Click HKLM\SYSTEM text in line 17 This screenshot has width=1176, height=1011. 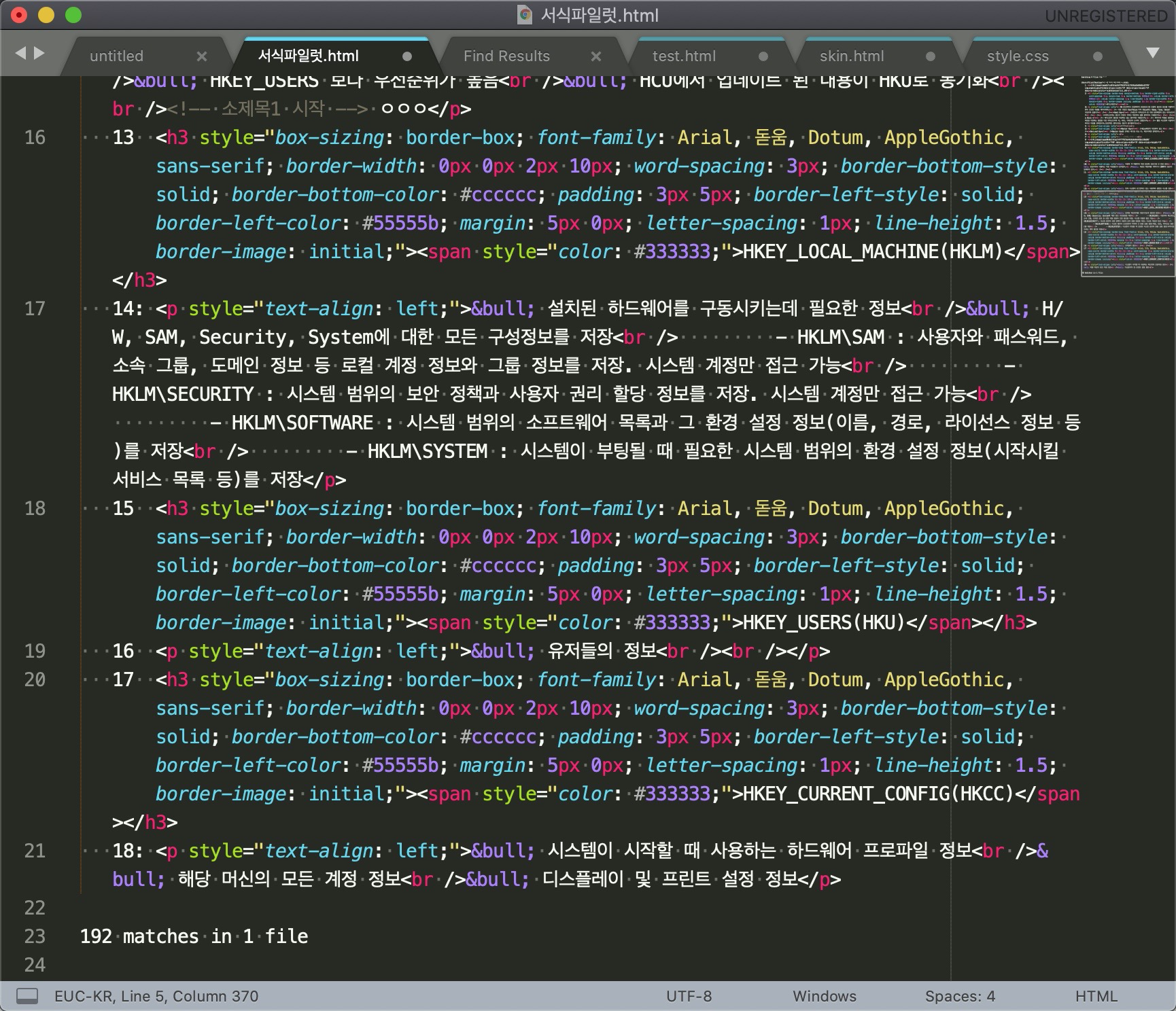click(x=428, y=451)
